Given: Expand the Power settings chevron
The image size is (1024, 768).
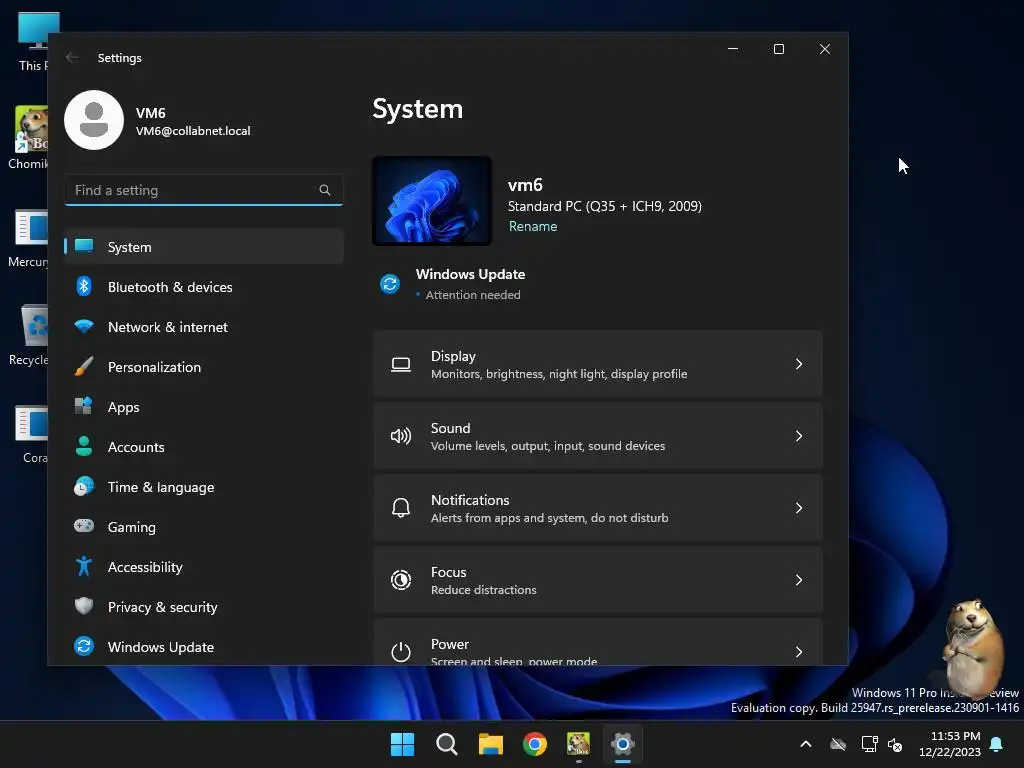Looking at the screenshot, I should 799,652.
